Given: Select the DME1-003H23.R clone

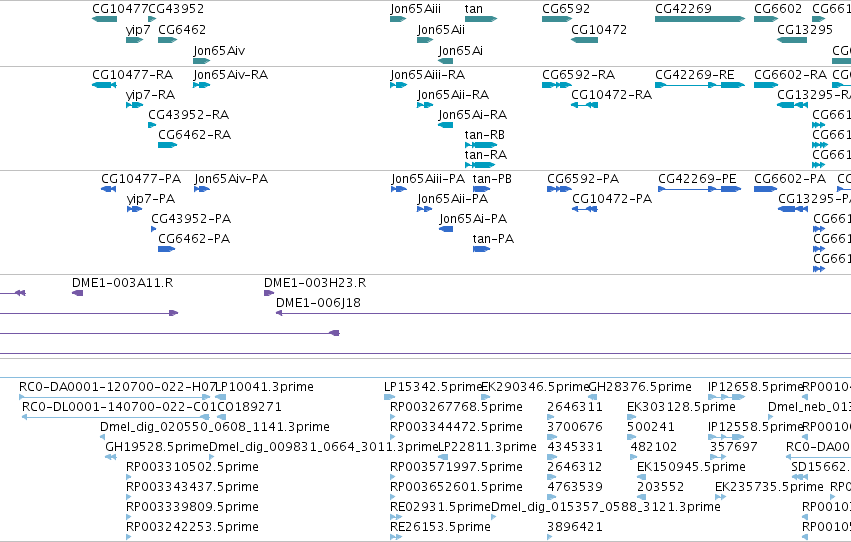Looking at the screenshot, I should pos(269,293).
